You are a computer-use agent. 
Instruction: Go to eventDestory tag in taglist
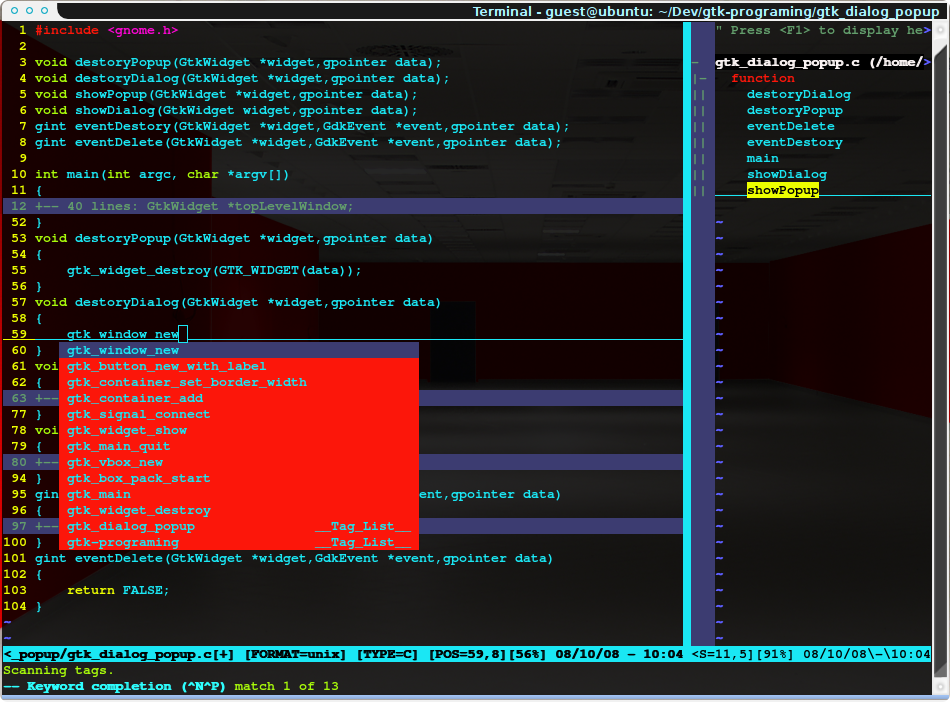tap(794, 142)
